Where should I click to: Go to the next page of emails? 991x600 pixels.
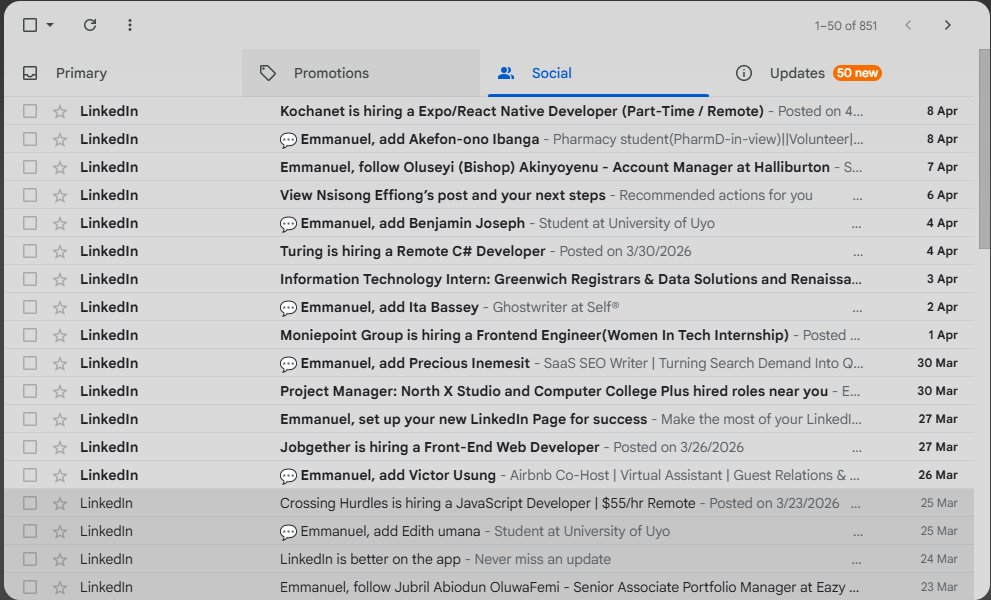coord(947,25)
